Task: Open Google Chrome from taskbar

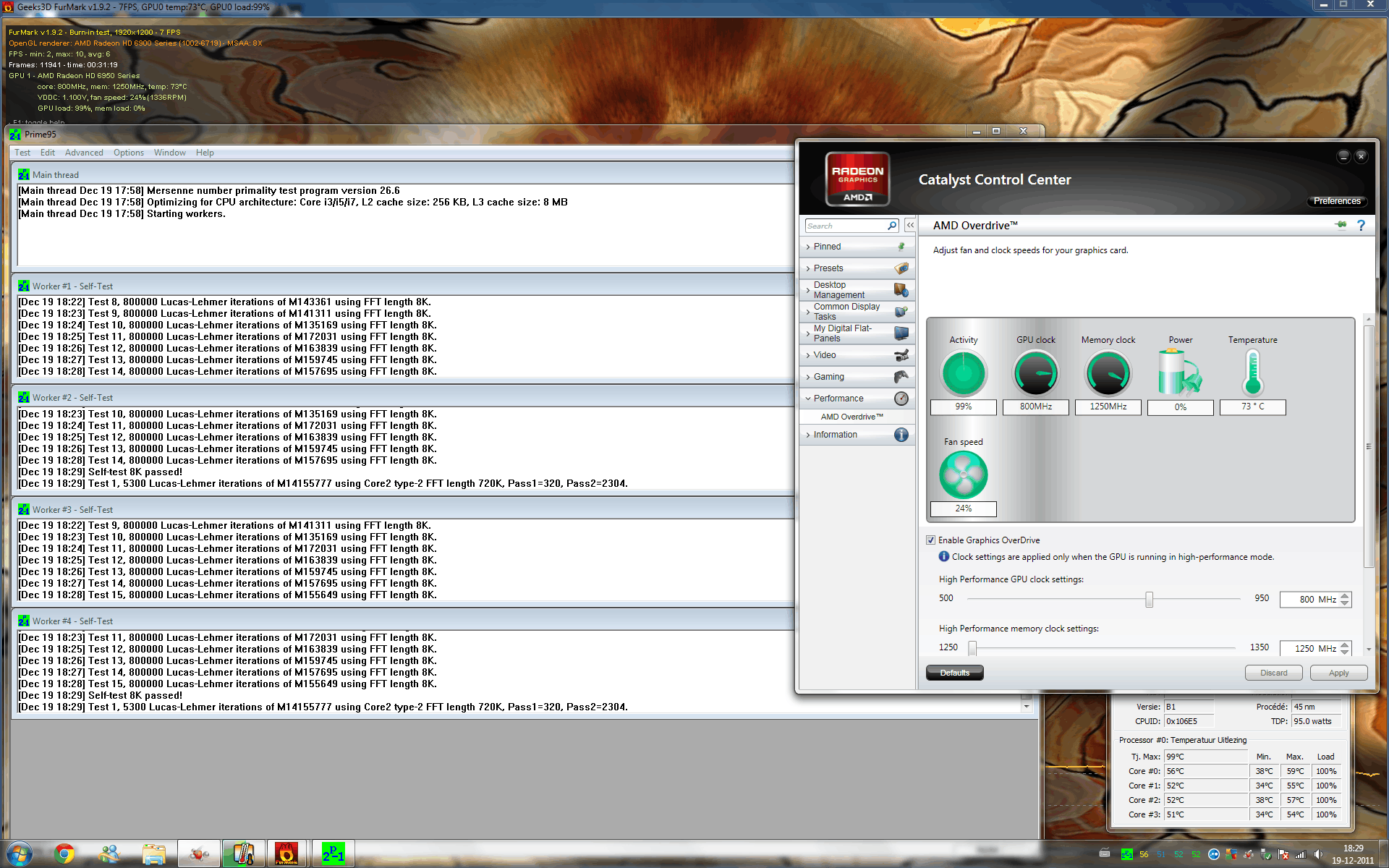Action: [x=64, y=854]
